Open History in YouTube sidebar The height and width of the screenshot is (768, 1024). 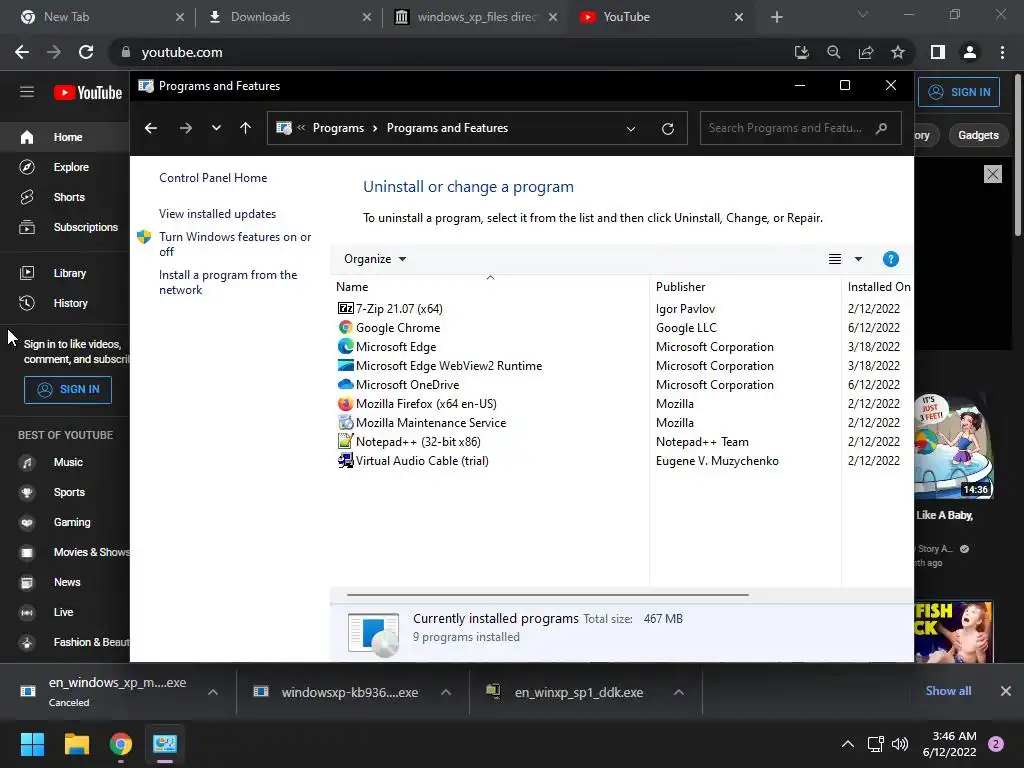65,303
